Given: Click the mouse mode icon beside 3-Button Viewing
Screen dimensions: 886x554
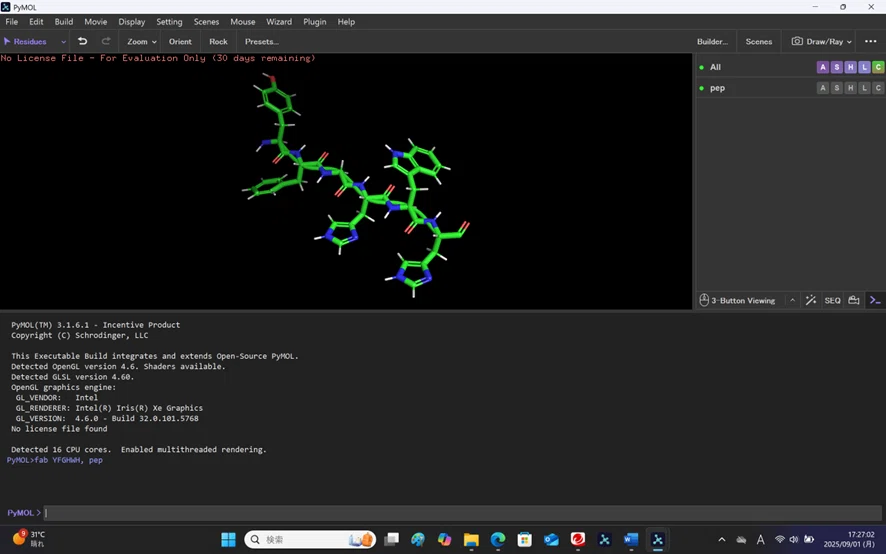Looking at the screenshot, I should point(704,300).
